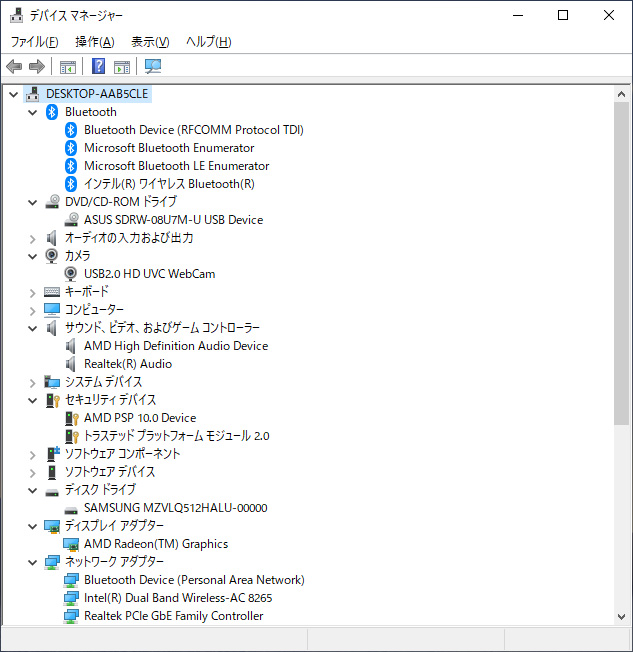Click the DVD/CD-ROM ドライブ disc icon
The height and width of the screenshot is (652, 633).
pos(52,202)
